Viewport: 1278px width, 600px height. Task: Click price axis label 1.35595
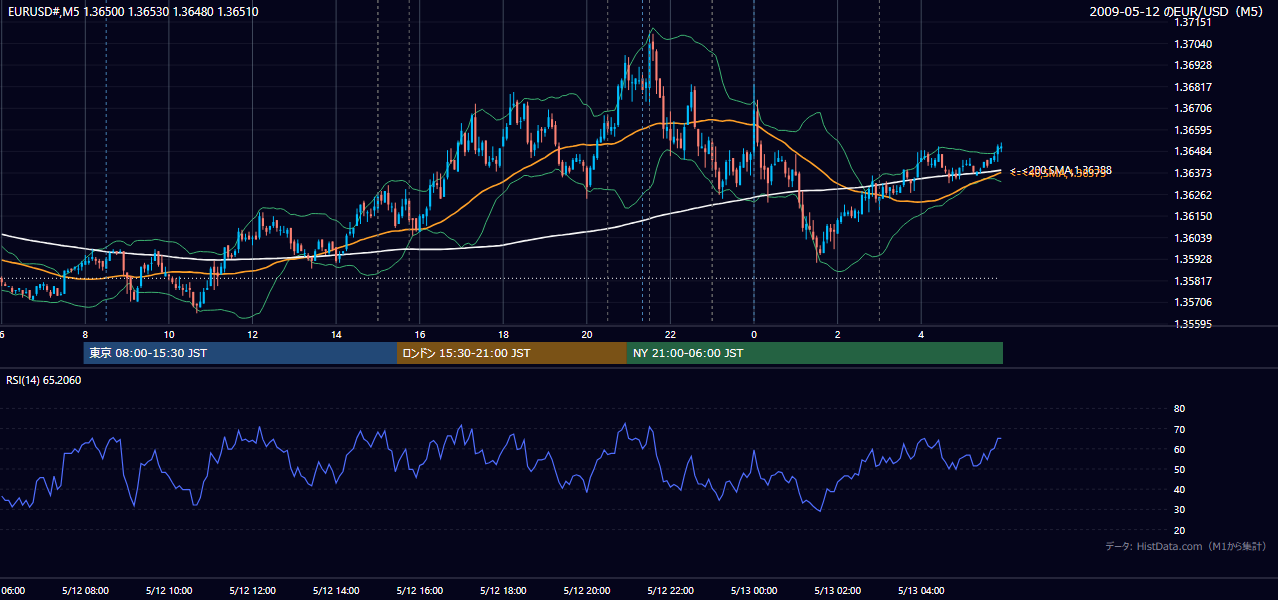1193,324
